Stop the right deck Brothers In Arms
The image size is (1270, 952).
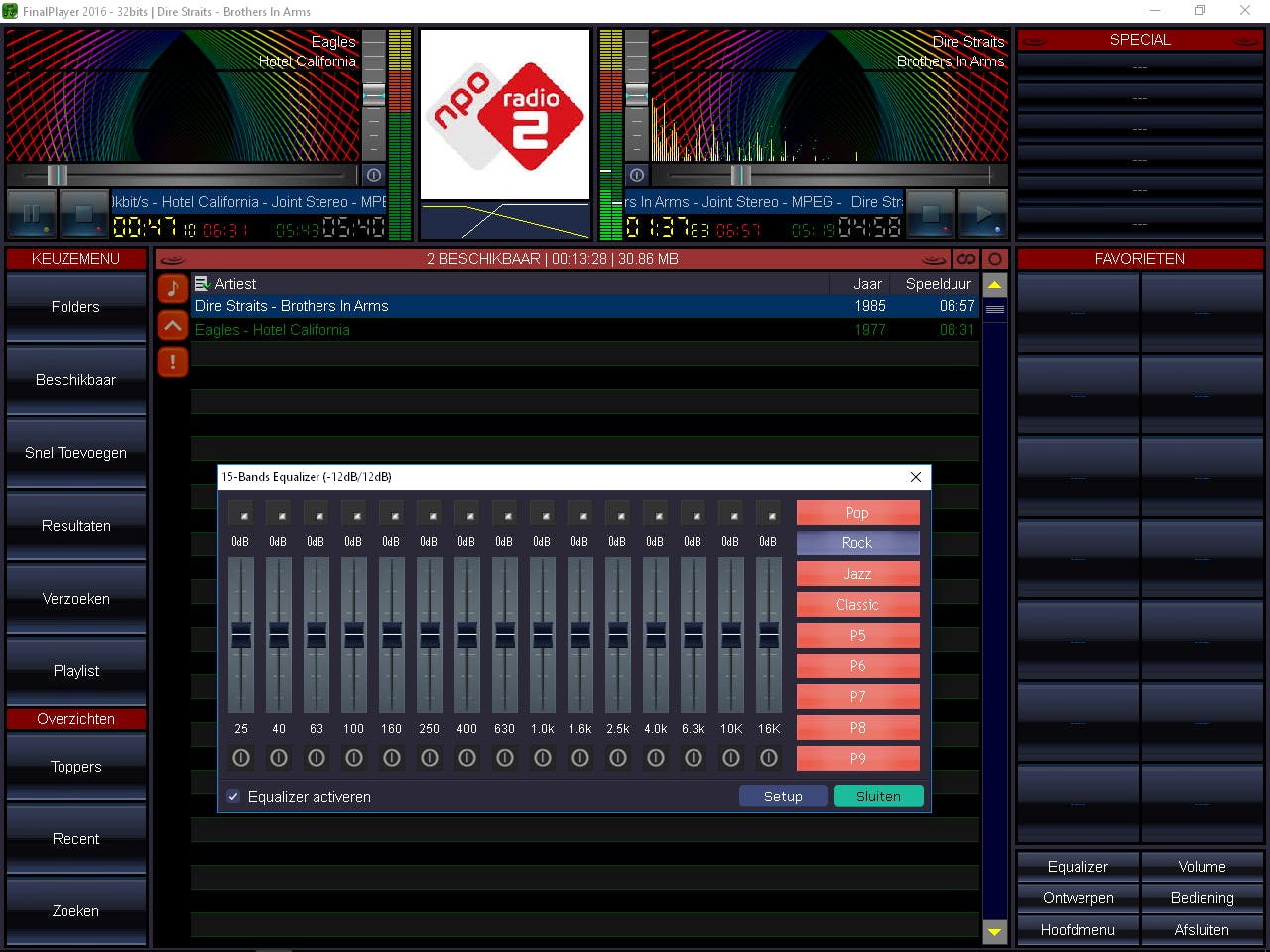931,214
